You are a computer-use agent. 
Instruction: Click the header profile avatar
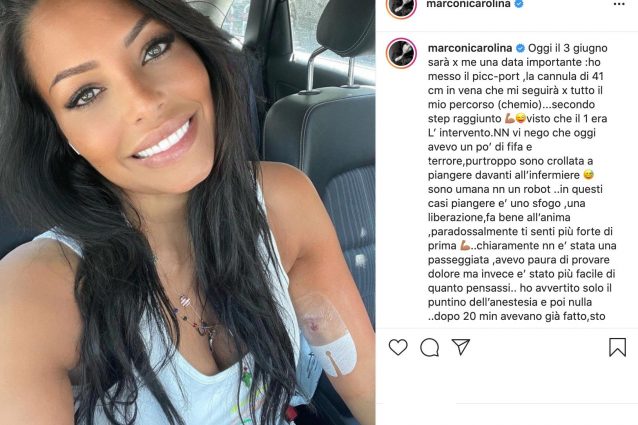point(402,6)
